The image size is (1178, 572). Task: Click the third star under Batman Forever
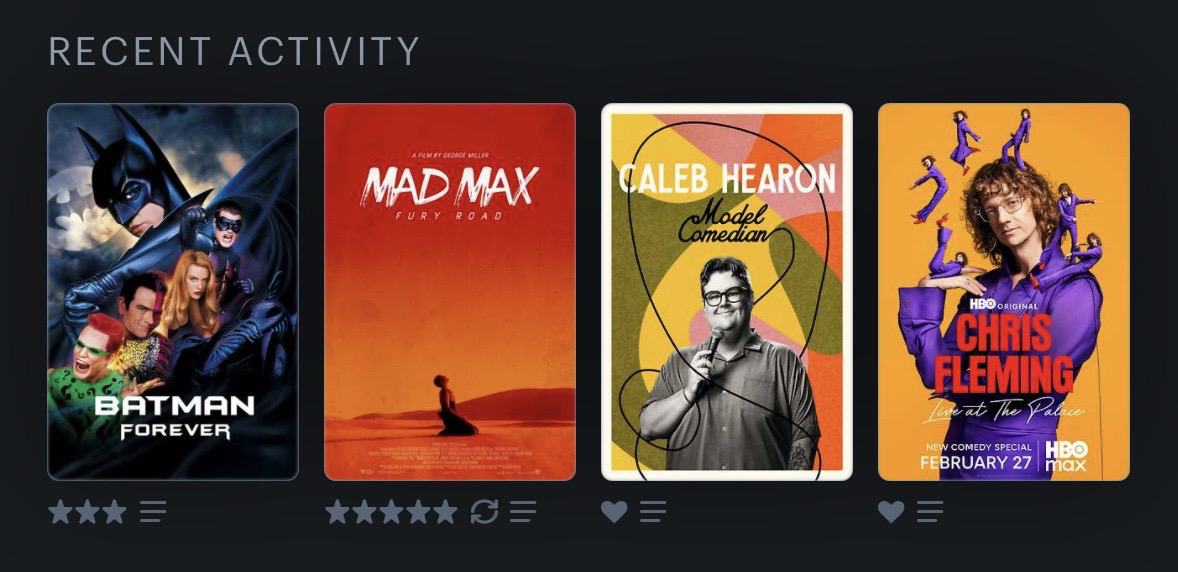114,512
